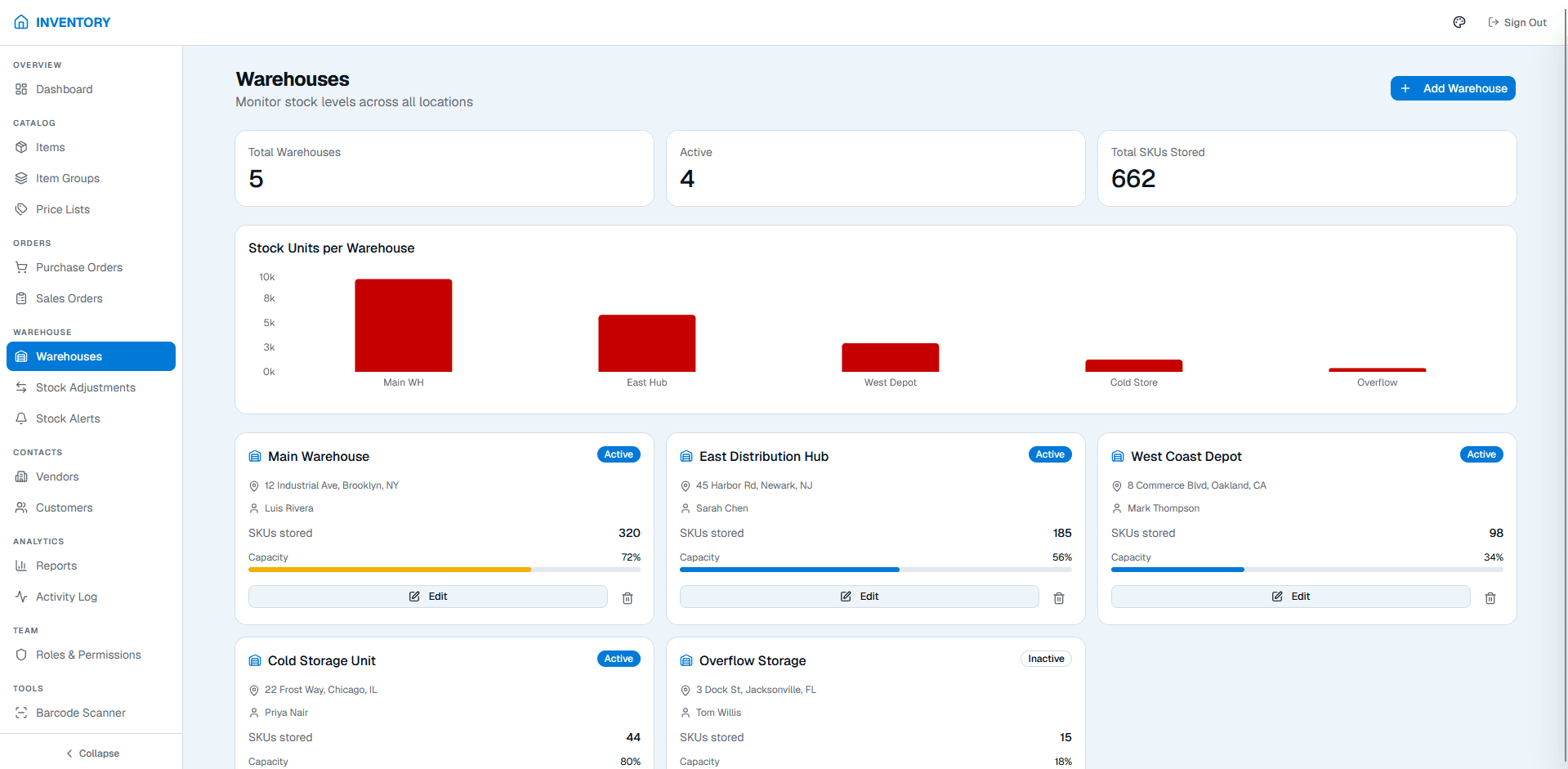Click the Cold Store chart bar
This screenshot has width=1568, height=769.
1134,366
